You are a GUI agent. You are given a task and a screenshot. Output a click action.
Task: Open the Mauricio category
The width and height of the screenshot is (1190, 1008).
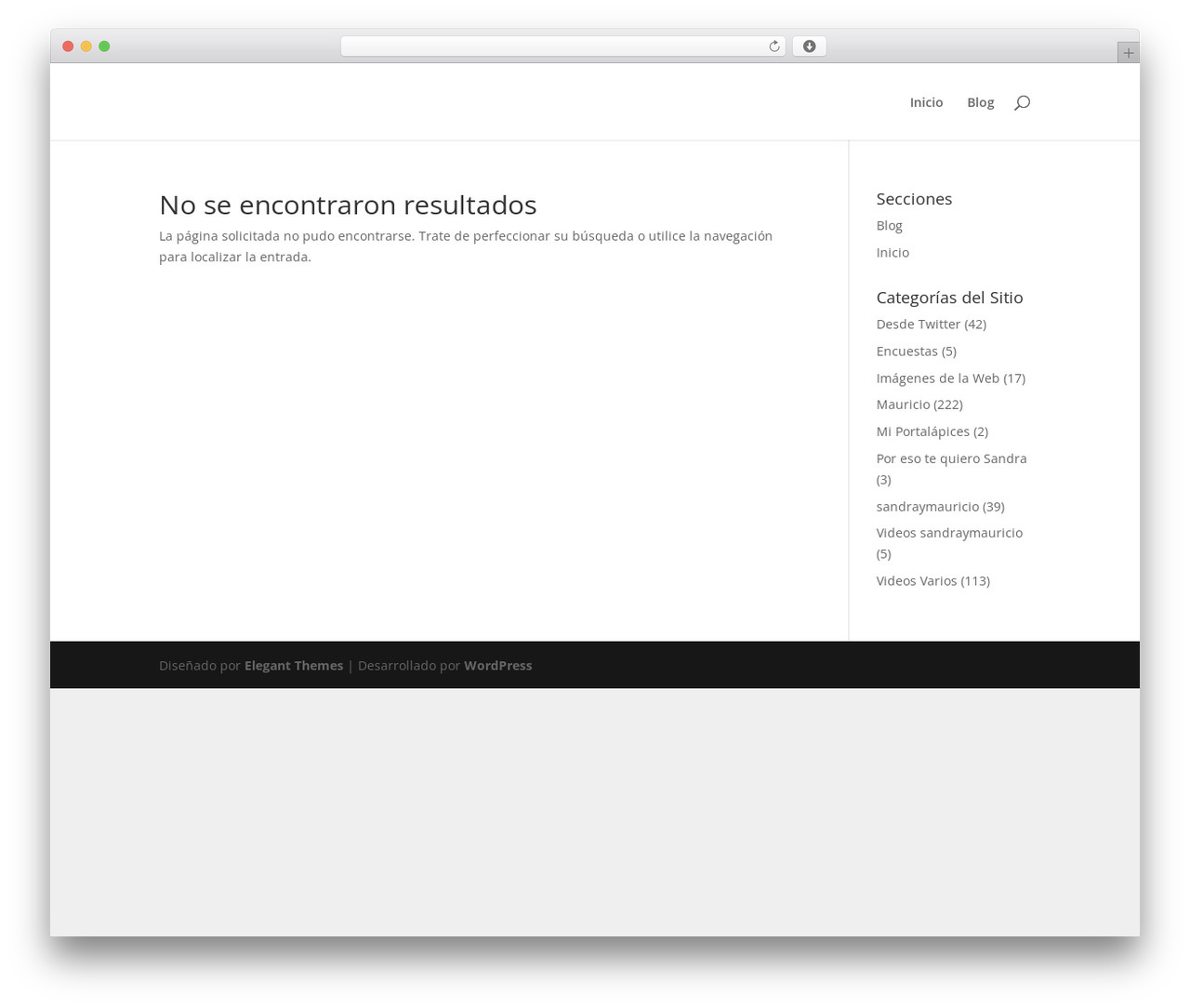[903, 405]
